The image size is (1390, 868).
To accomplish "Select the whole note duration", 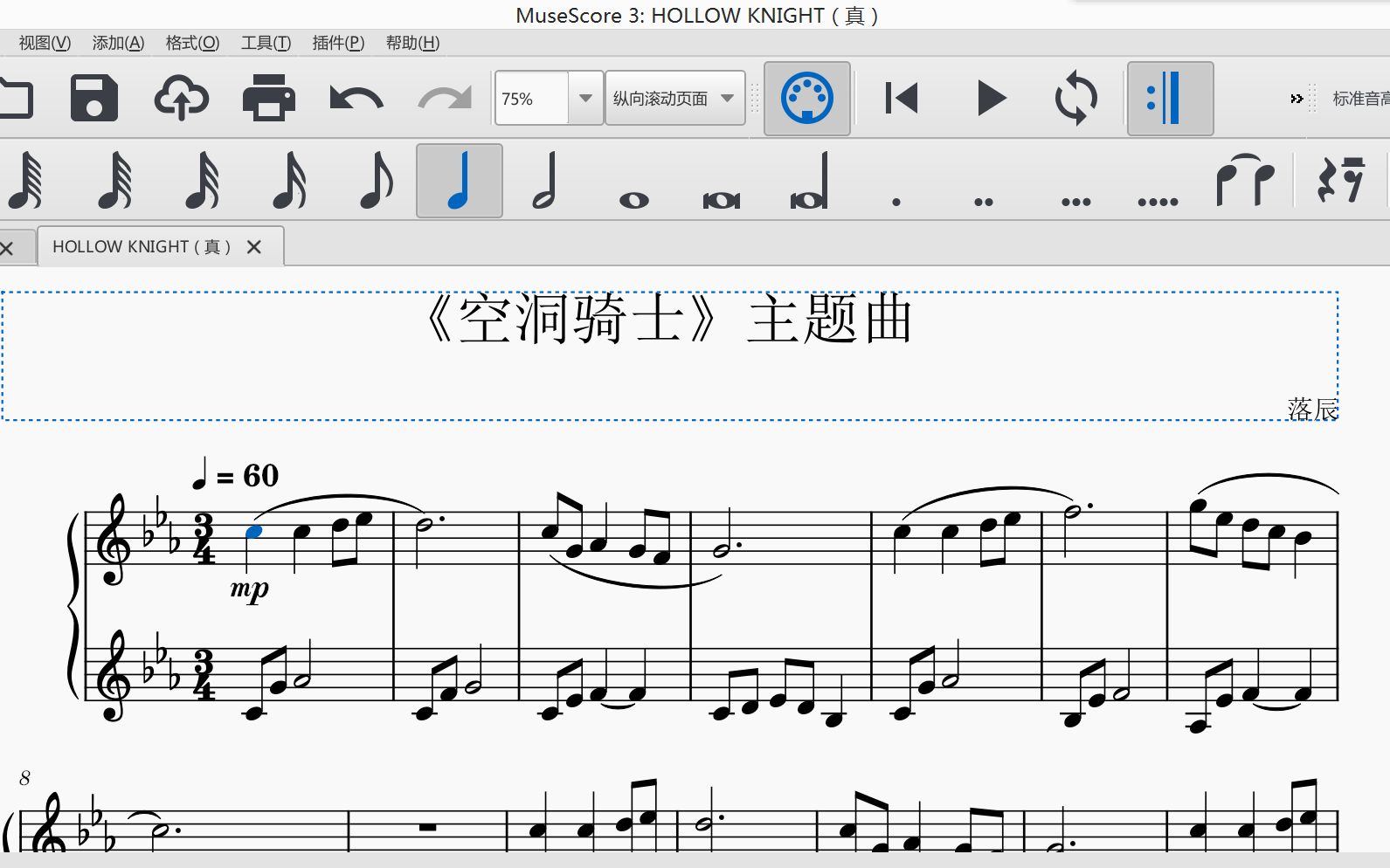I will point(634,201).
